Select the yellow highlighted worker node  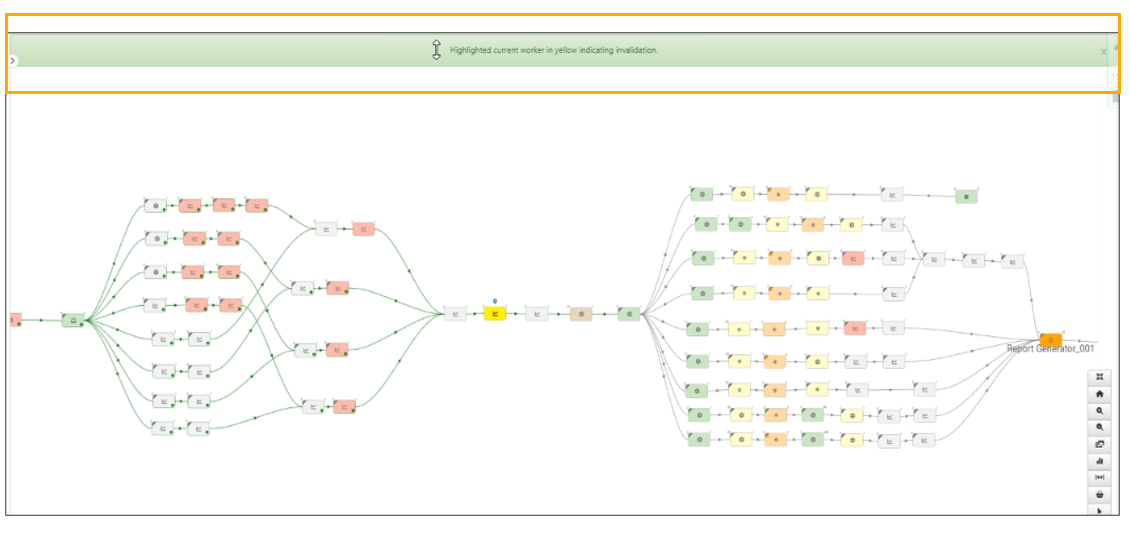click(494, 314)
